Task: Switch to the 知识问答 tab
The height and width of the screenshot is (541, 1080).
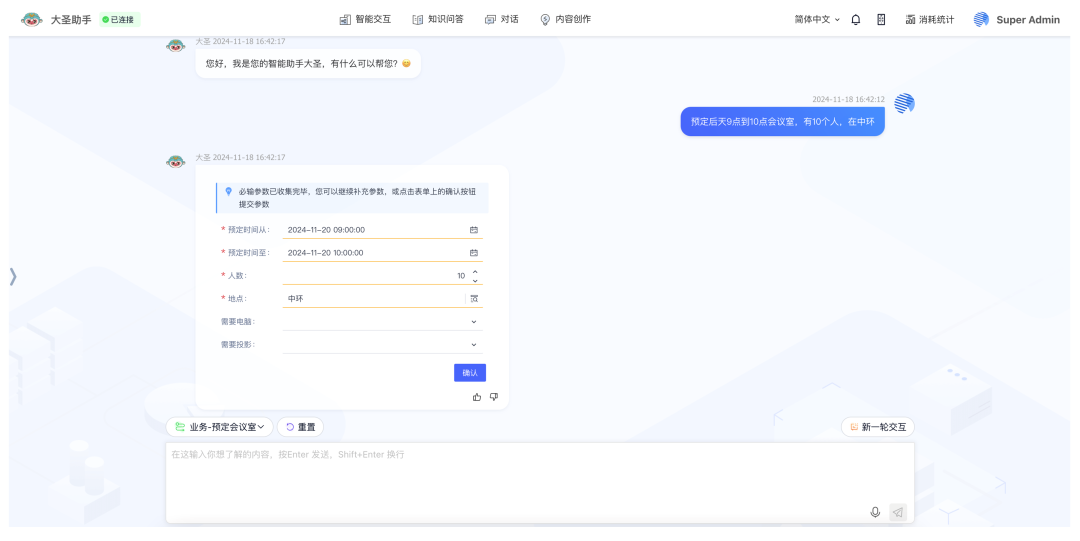Action: coord(438,19)
